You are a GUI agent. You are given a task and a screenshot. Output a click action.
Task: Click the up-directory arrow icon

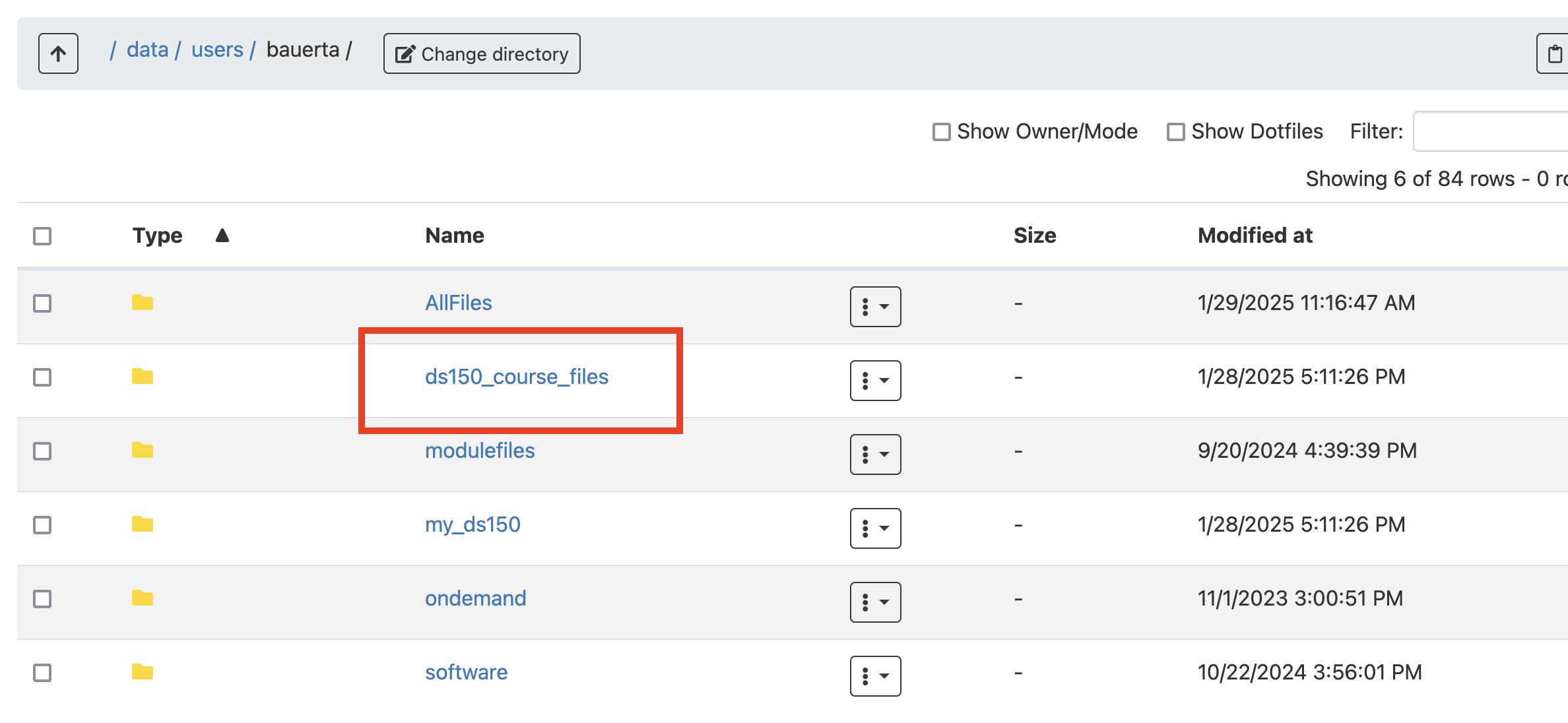[x=57, y=53]
